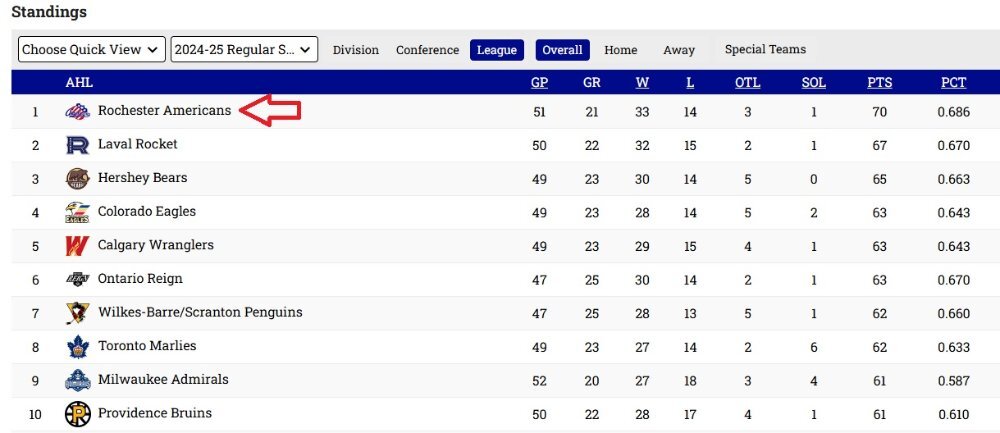Click the Wilkes-Barre/Scranton Penguins logo
This screenshot has height=433, width=1000.
point(78,313)
